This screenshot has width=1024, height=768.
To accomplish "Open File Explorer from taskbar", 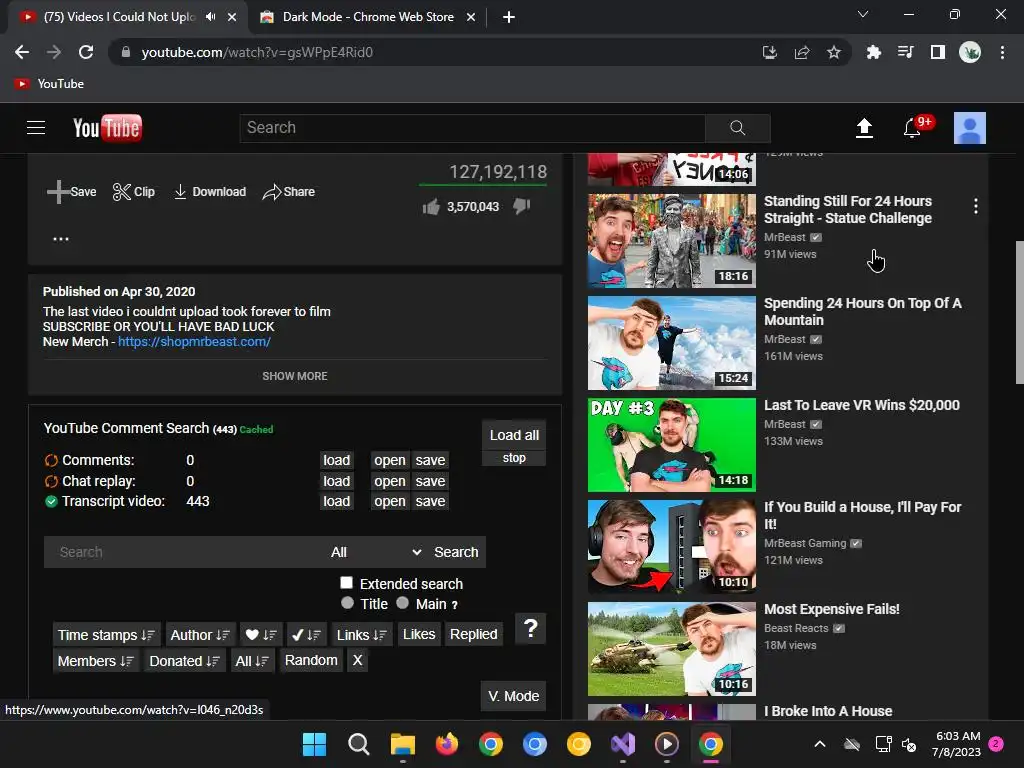I will click(x=403, y=744).
